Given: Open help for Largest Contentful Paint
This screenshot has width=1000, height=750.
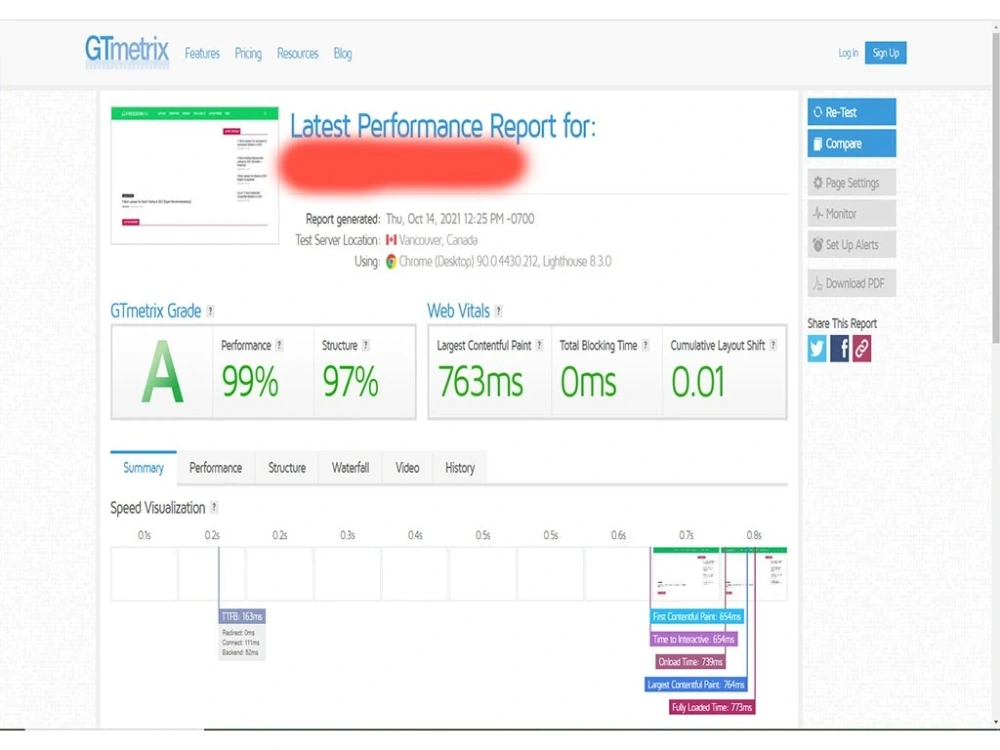Looking at the screenshot, I should [x=539, y=345].
